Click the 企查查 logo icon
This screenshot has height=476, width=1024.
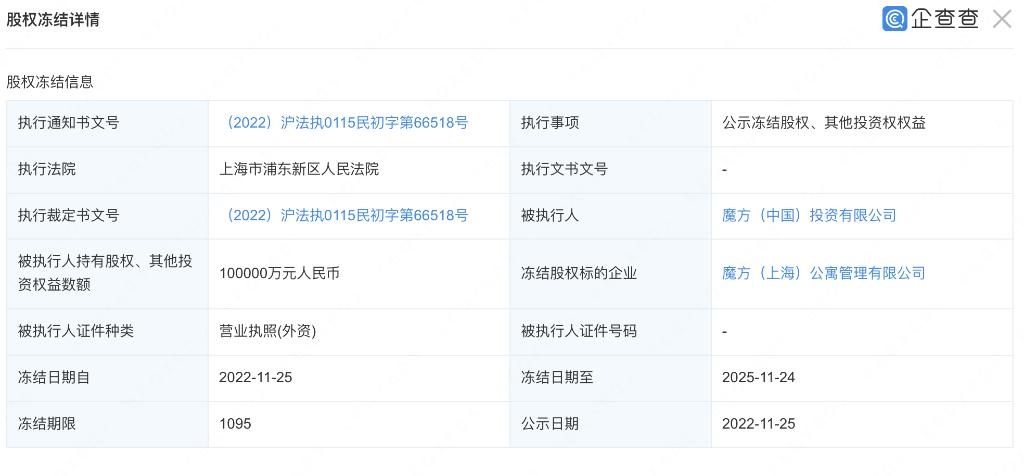[x=895, y=19]
